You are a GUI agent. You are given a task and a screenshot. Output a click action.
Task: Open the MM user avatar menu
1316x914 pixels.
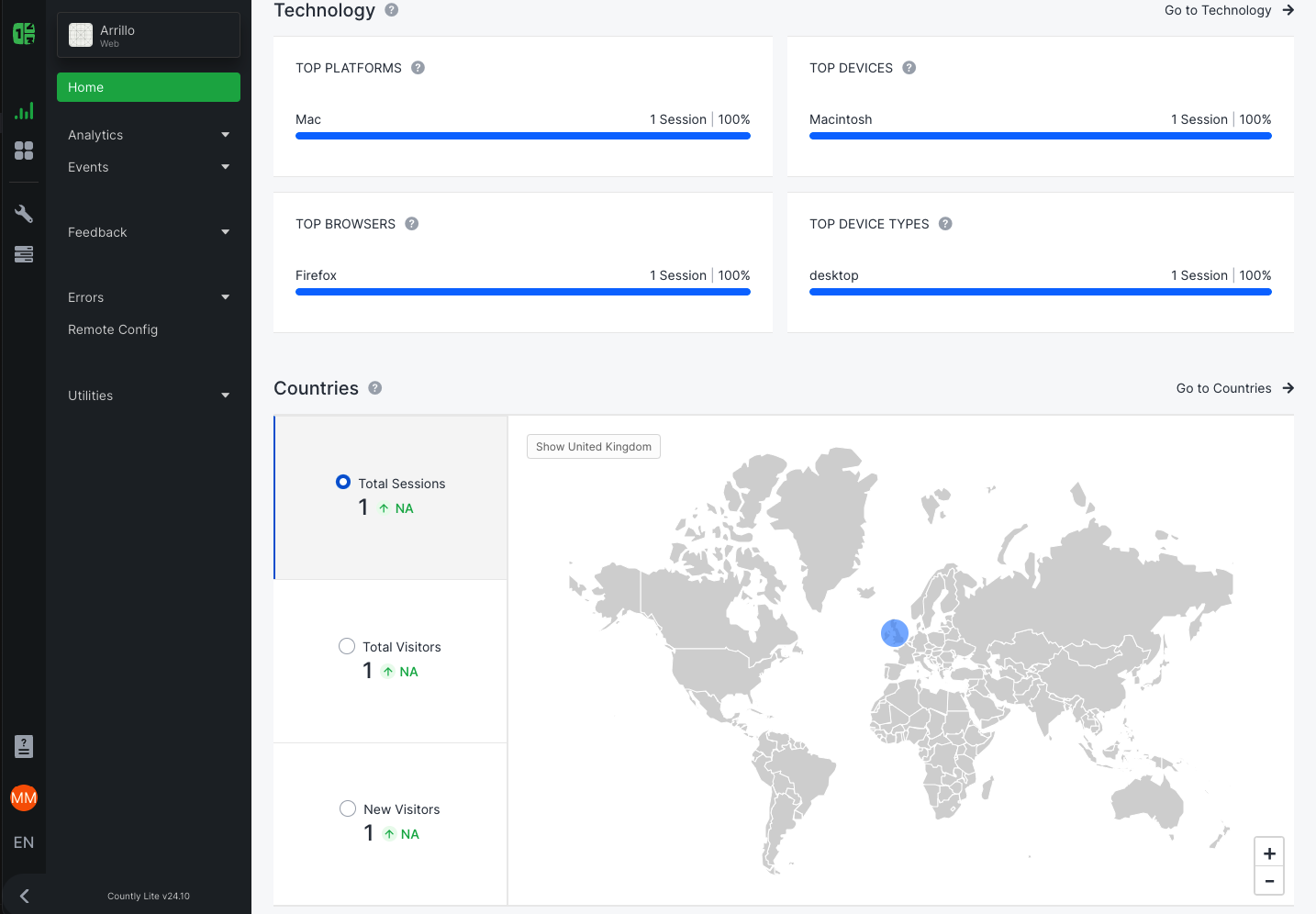click(x=24, y=797)
